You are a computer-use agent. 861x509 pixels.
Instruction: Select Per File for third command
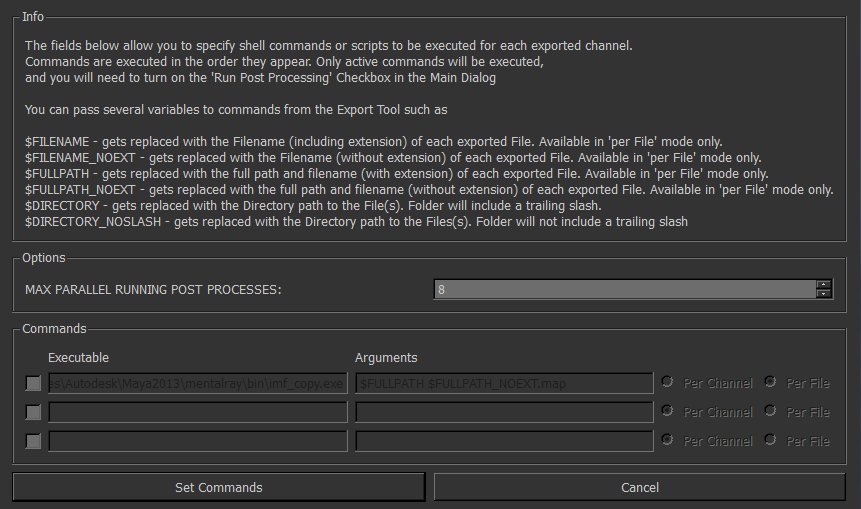(x=770, y=440)
